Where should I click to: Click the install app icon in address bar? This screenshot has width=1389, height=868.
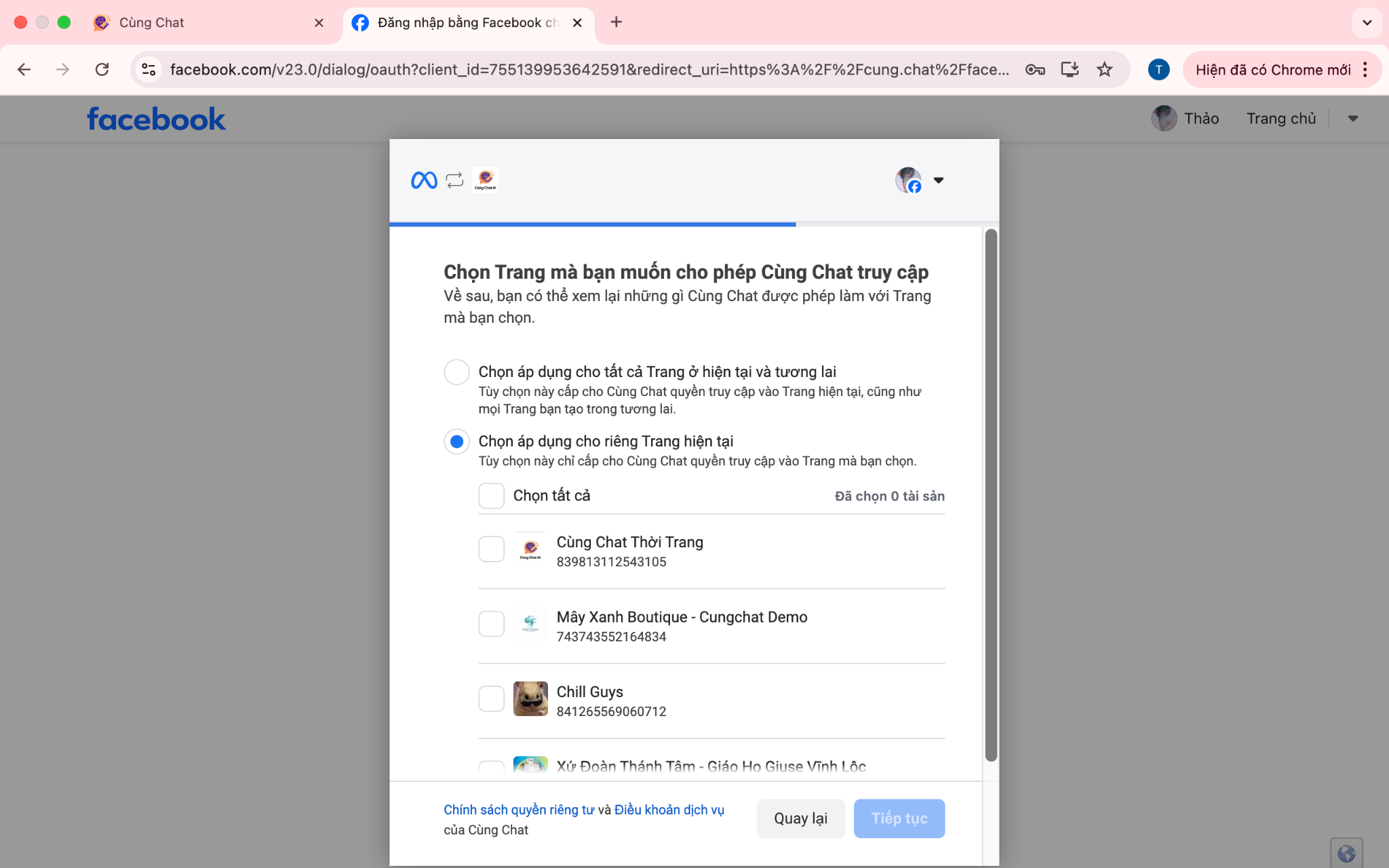(1070, 70)
